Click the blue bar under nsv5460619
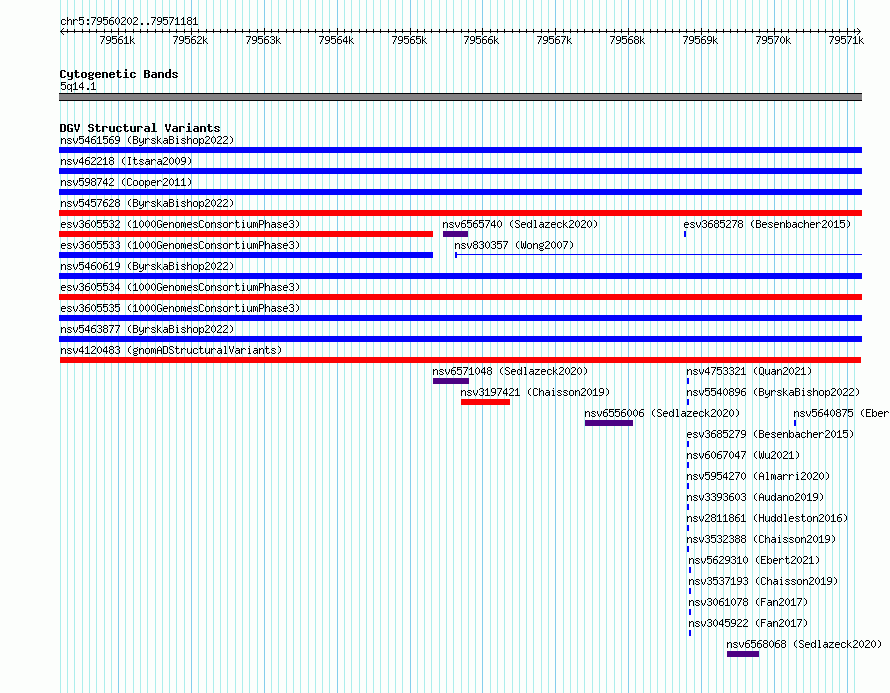The image size is (890, 693). pyautogui.click(x=460, y=276)
